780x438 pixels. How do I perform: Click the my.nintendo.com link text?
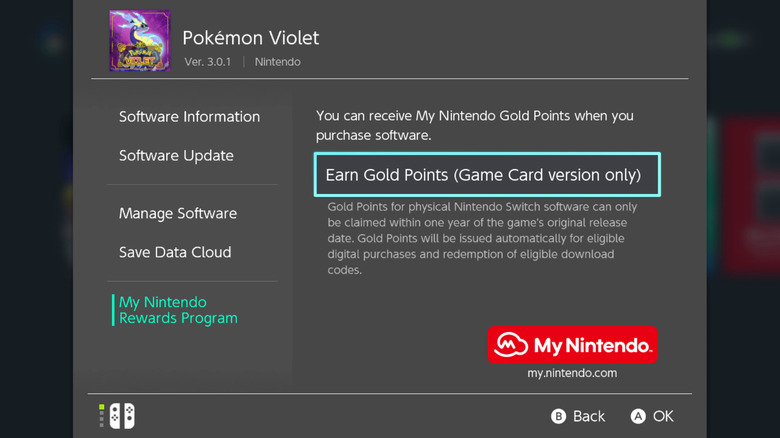572,373
